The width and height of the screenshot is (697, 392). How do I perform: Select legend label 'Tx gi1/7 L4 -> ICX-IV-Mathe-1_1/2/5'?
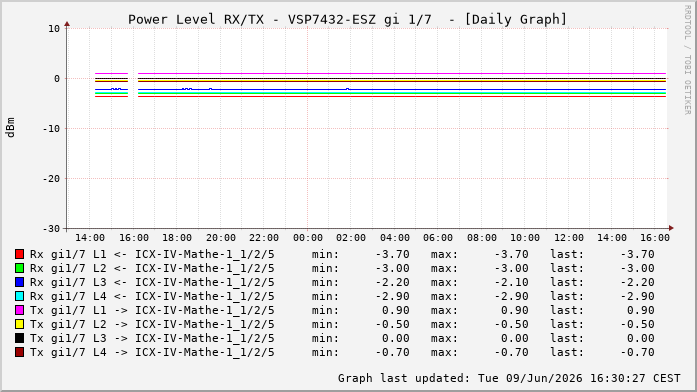click(152, 352)
